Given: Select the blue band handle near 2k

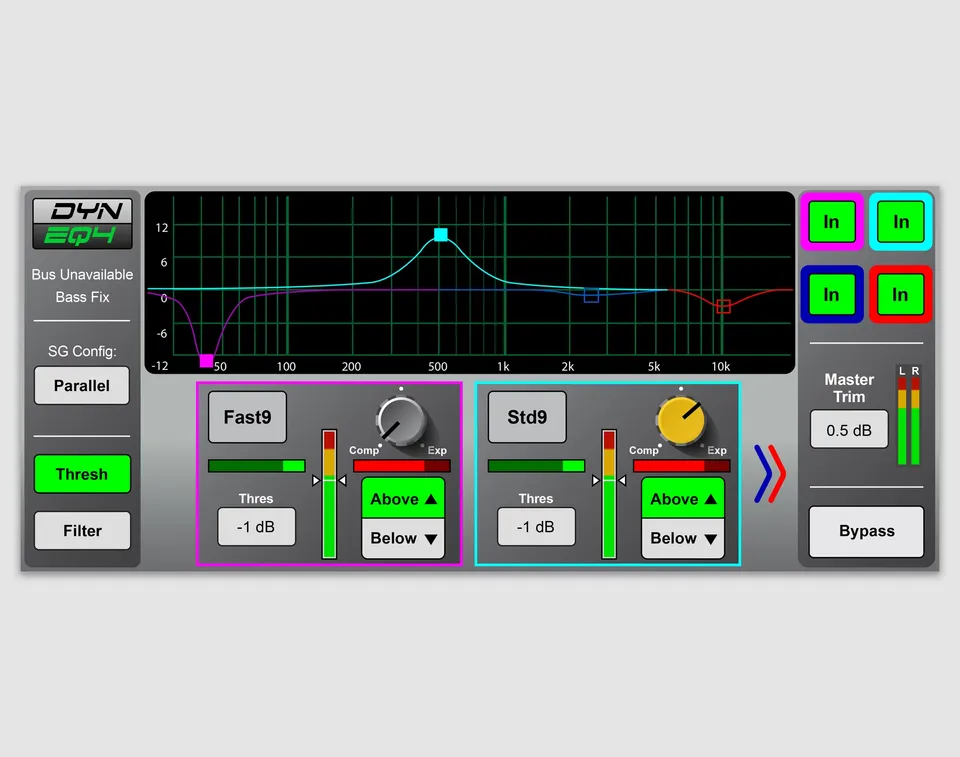Looking at the screenshot, I should [x=591, y=295].
